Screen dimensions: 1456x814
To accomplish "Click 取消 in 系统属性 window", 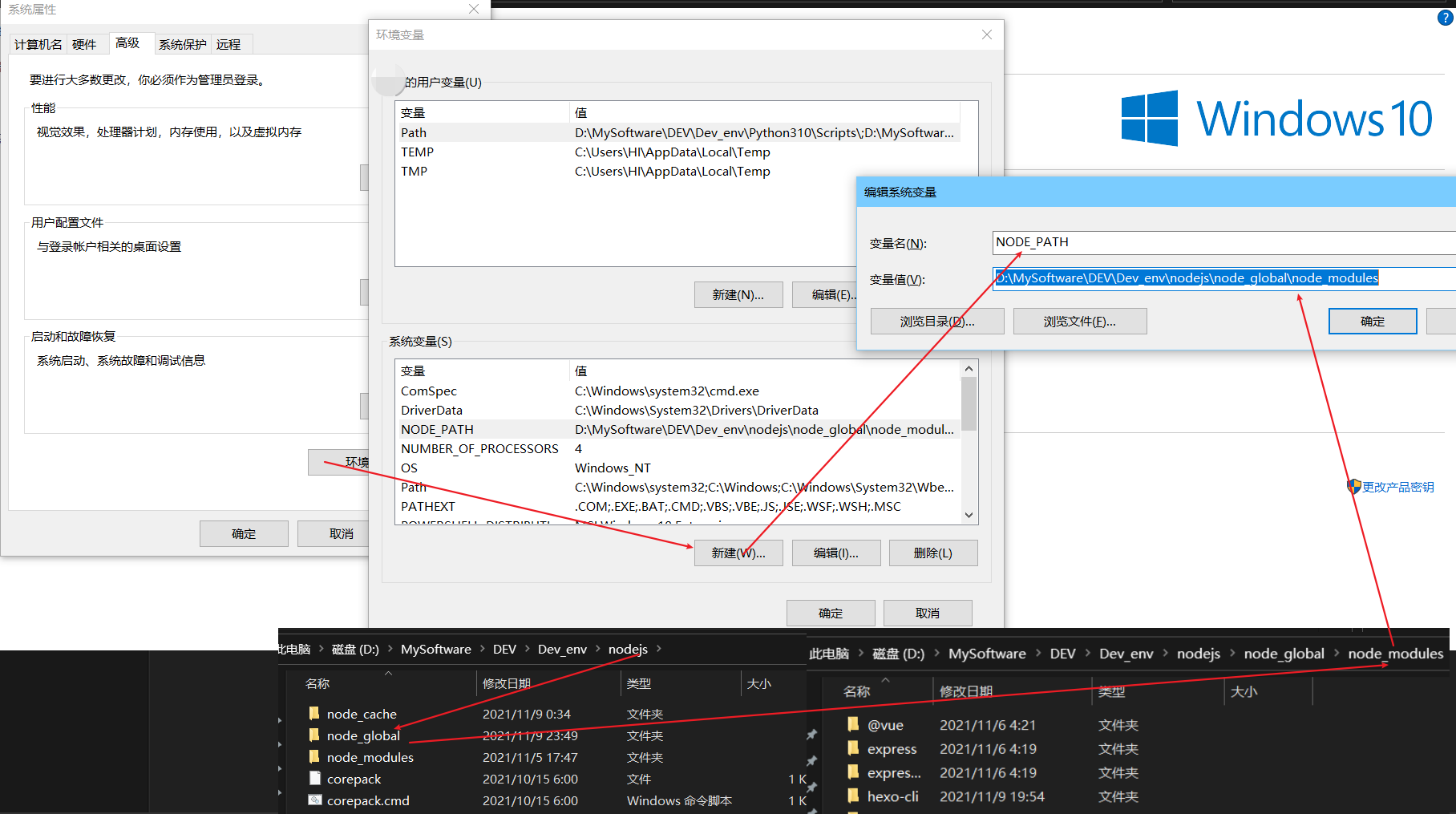I will [333, 533].
